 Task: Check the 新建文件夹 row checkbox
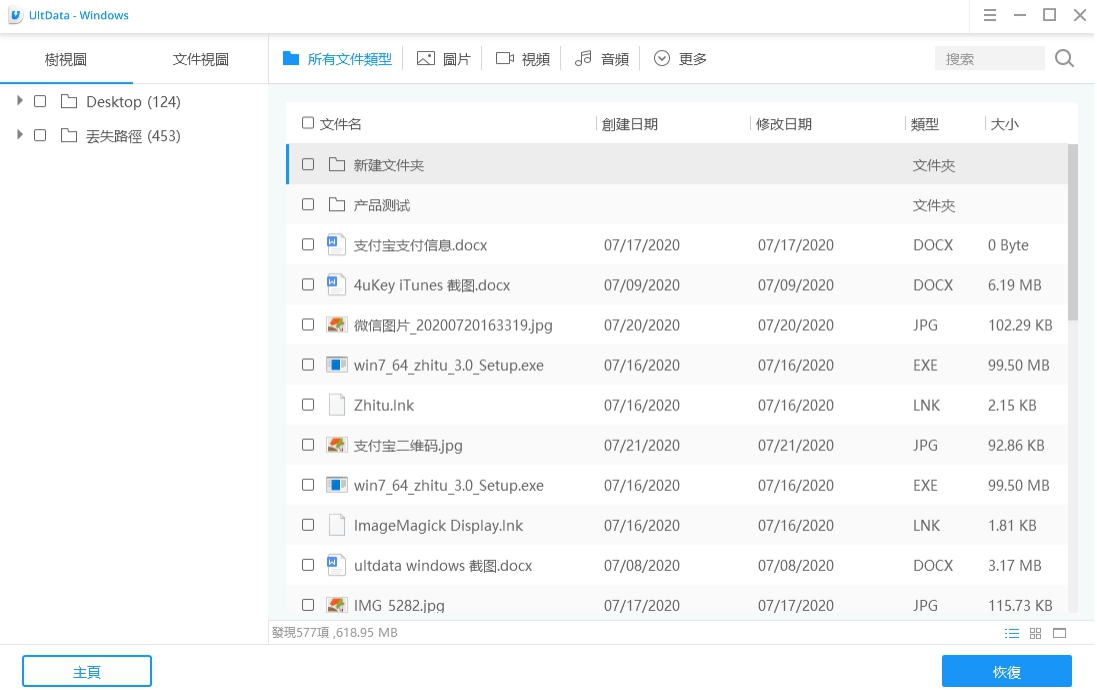(x=308, y=164)
